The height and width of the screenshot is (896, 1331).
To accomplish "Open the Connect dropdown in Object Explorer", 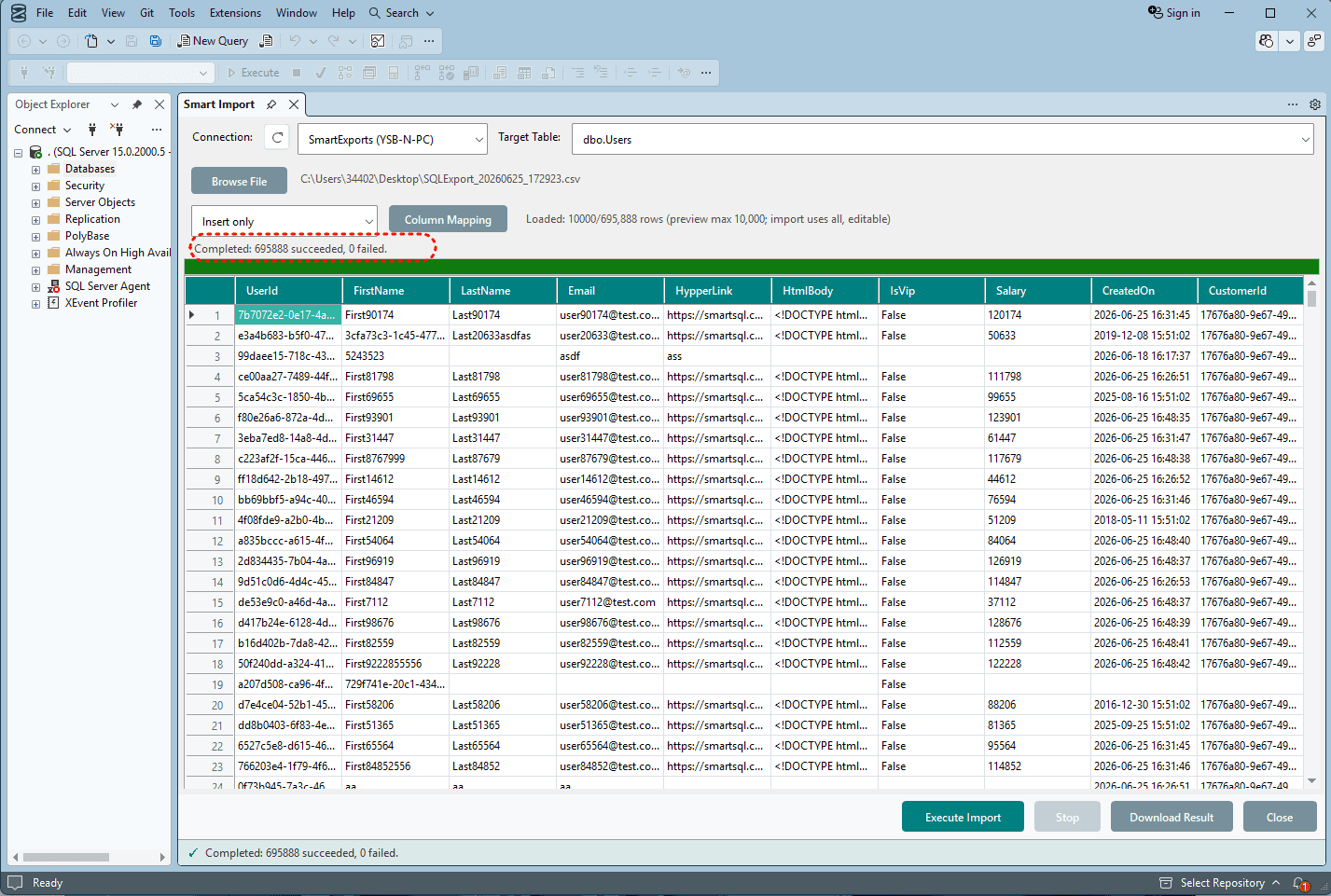I will coord(43,130).
